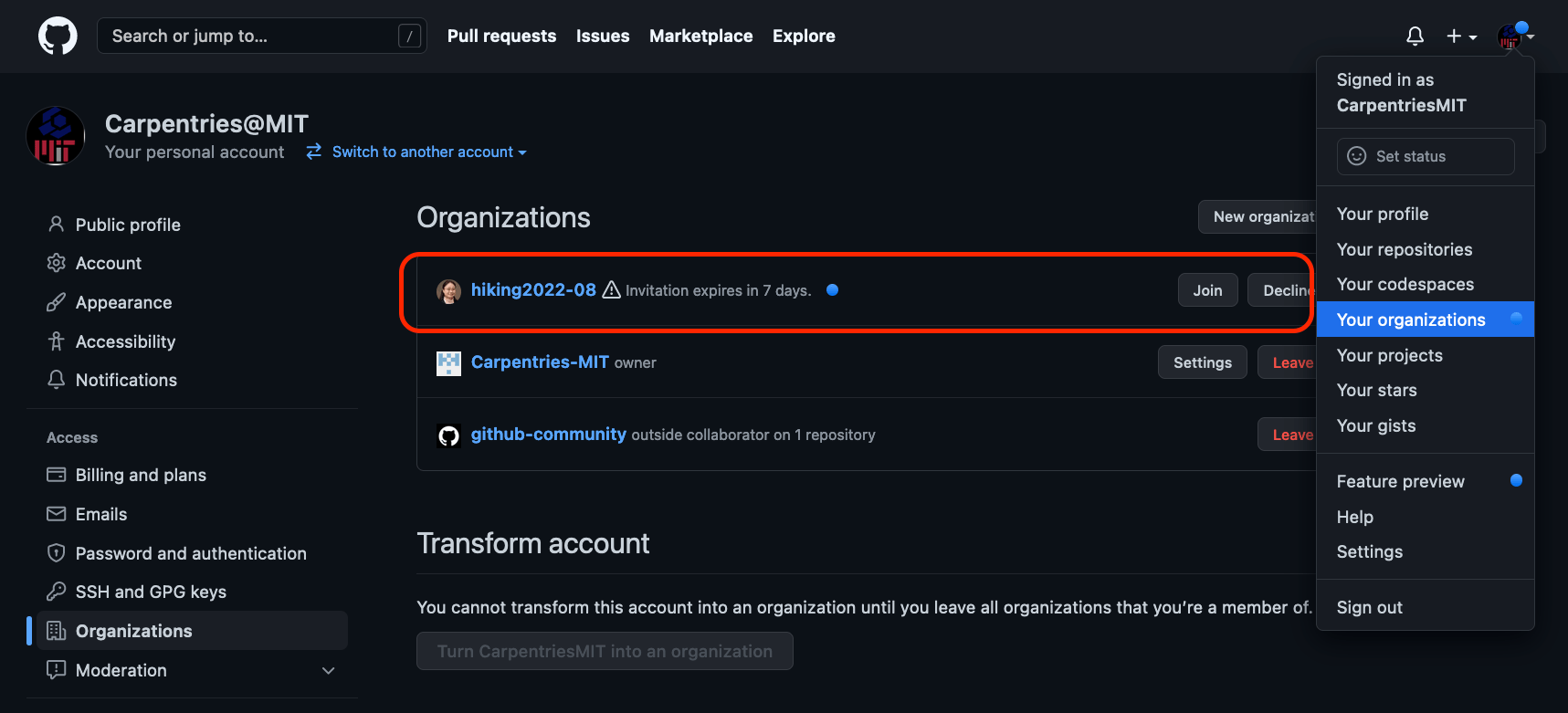Screen dimensions: 1568x713
Task: Go to Appearance settings
Action: [192, 302]
